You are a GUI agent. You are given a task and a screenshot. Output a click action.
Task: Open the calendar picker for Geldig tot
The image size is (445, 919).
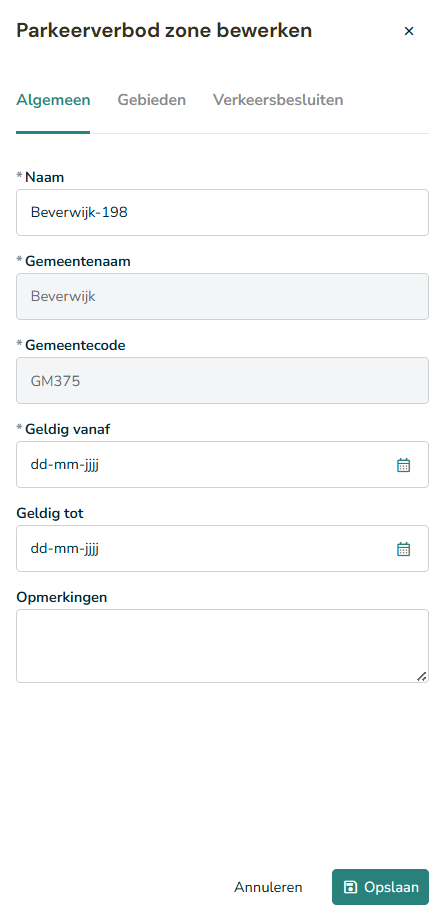(x=403, y=549)
